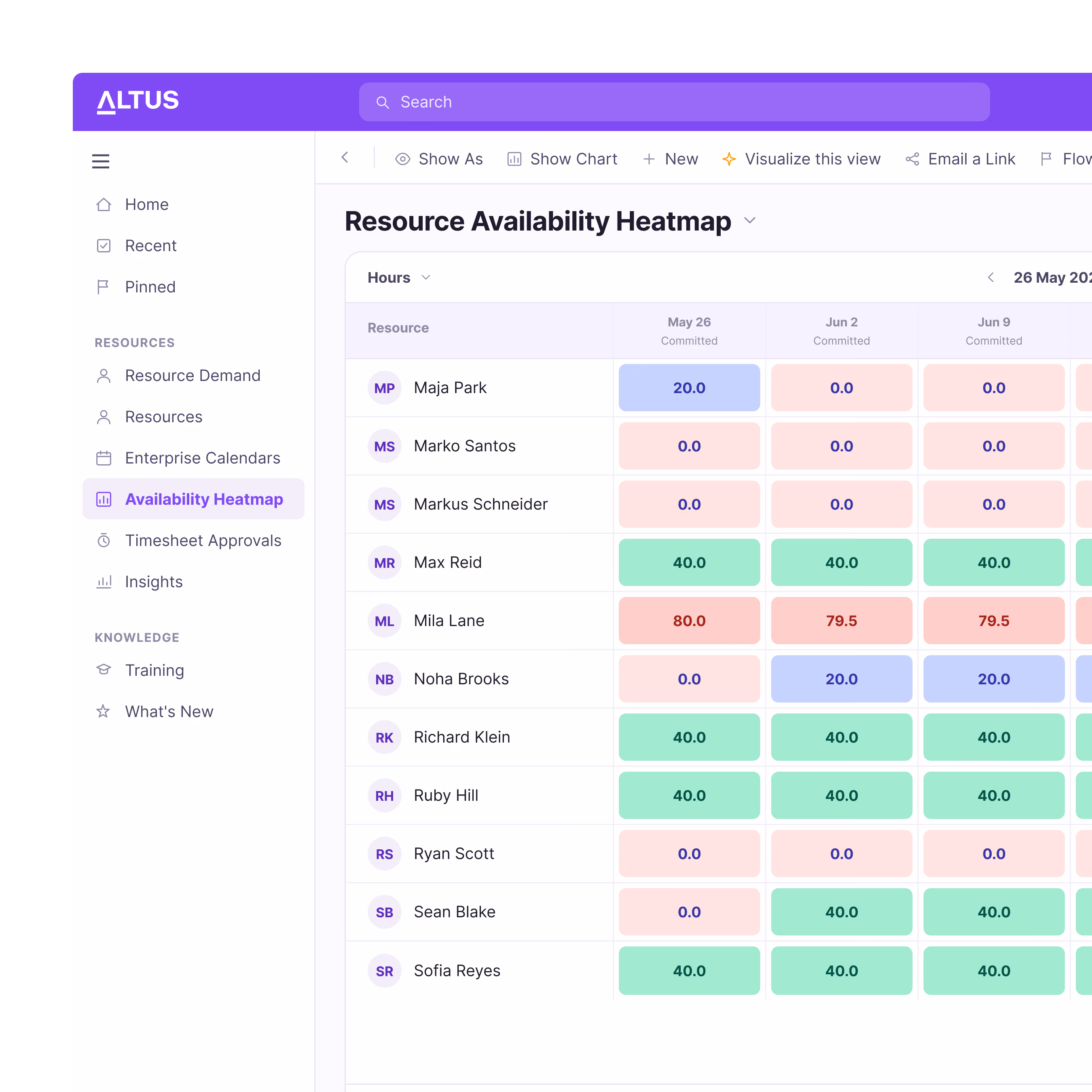Click the Insights bar chart icon
Image resolution: width=1092 pixels, height=1092 pixels.
coord(104,582)
